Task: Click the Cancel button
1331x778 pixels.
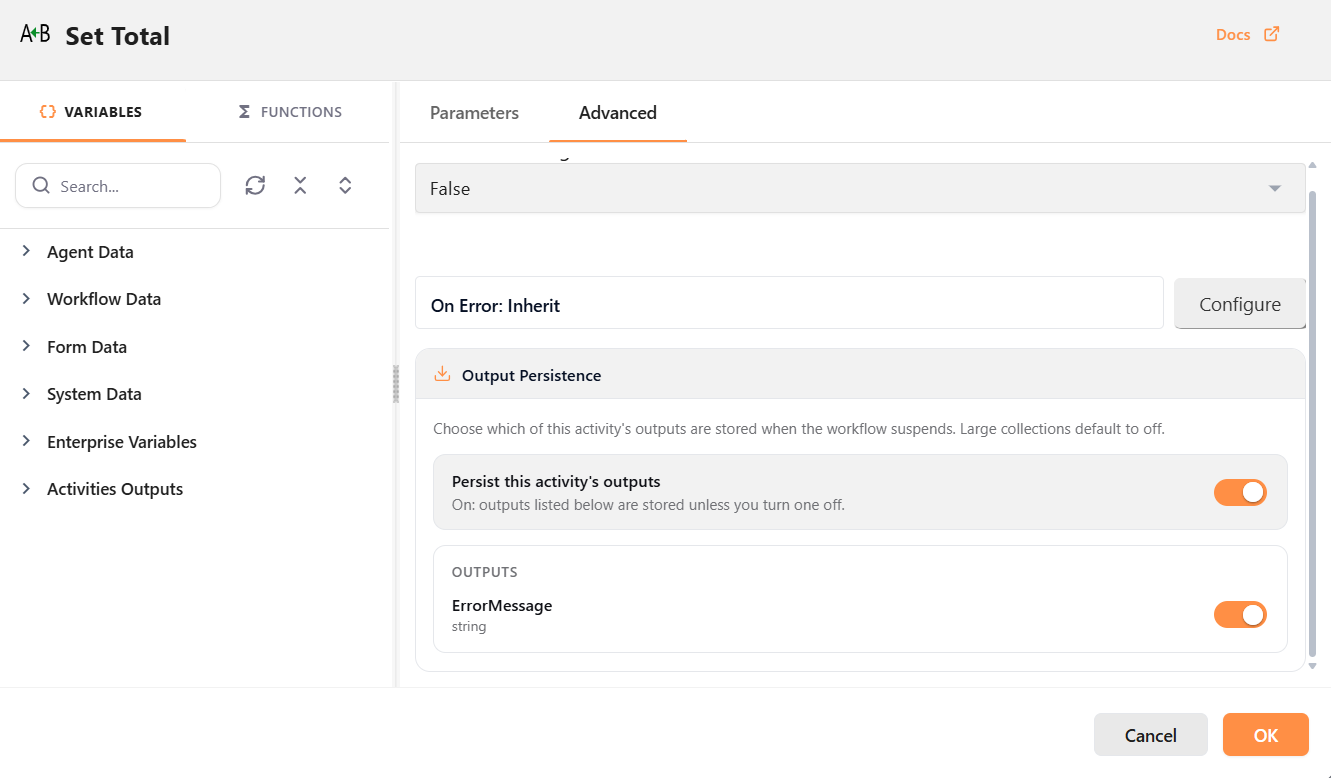Action: [x=1151, y=735]
